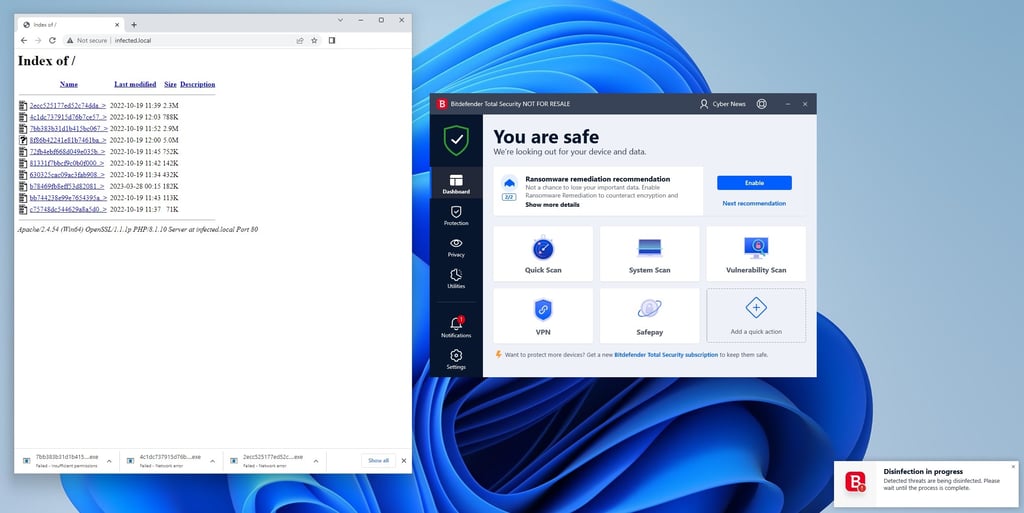The image size is (1024, 513).
Task: Expand options for 2ecc525177ed52c download
Action: (315, 461)
